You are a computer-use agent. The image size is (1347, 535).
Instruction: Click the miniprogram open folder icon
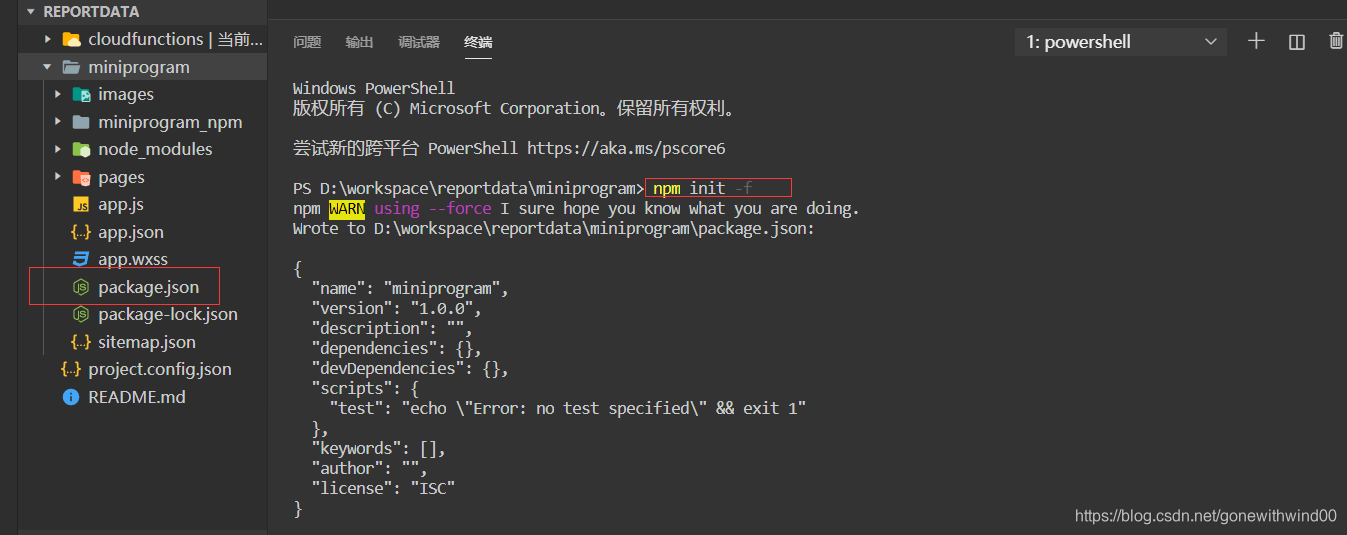click(71, 67)
